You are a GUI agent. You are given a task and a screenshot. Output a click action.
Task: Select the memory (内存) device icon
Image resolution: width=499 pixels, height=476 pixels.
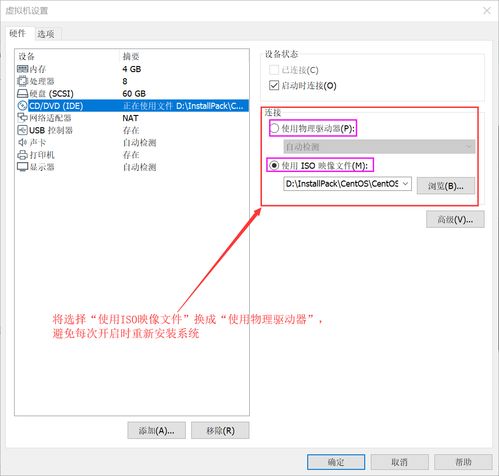(22, 69)
